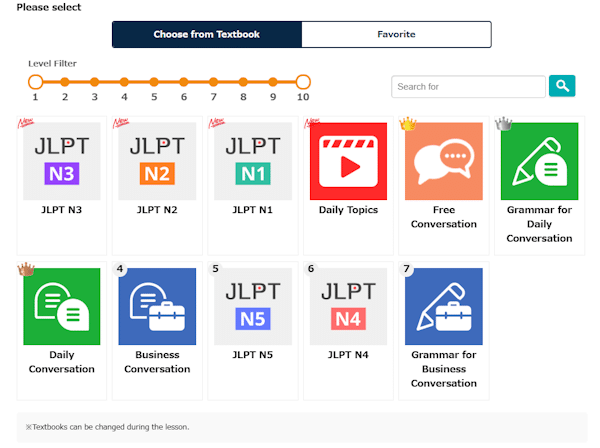Click the 'JLPT N2' label text
This screenshot has width=600, height=448.
point(157,210)
